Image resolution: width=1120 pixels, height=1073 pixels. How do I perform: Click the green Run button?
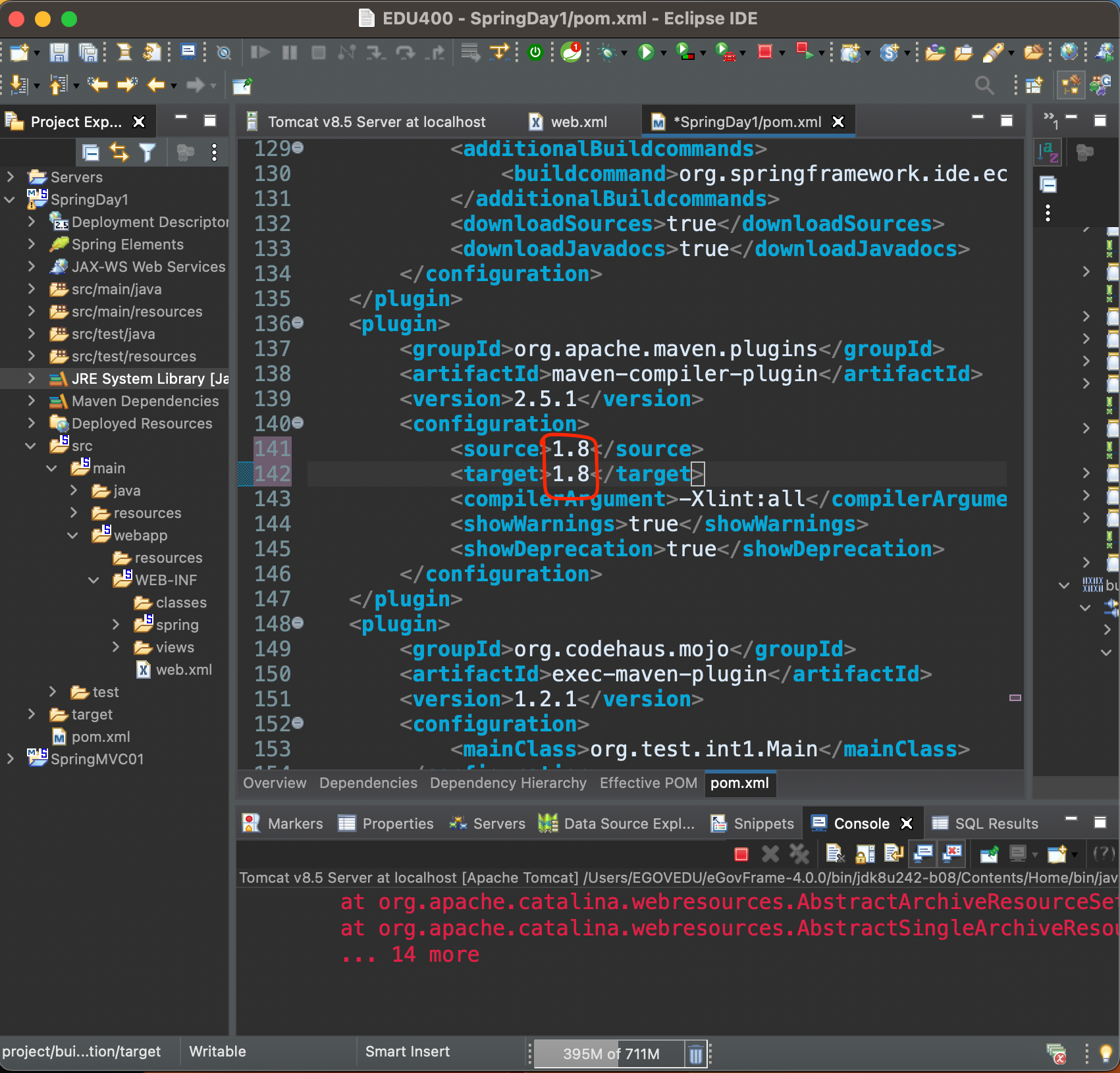click(646, 52)
